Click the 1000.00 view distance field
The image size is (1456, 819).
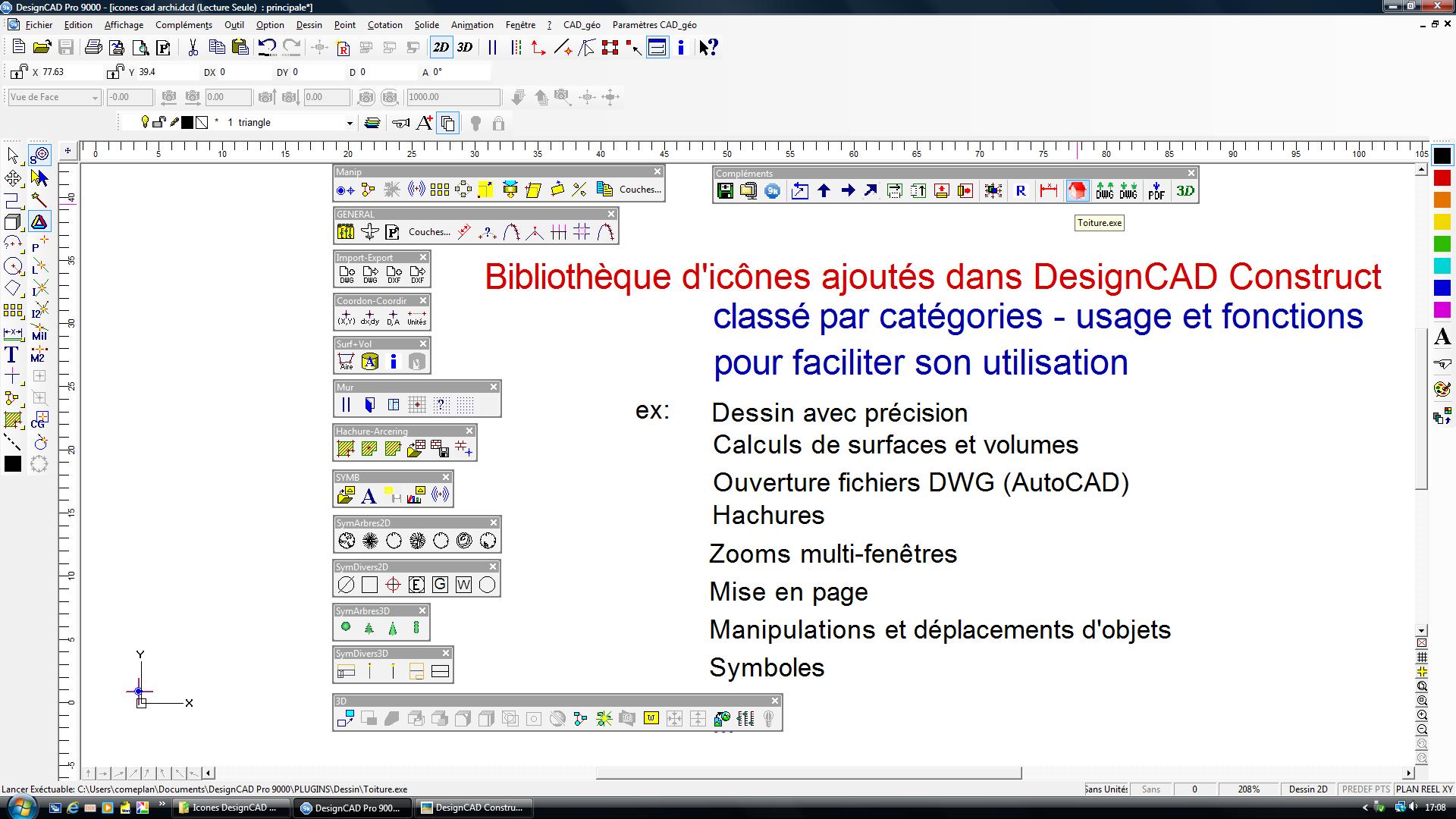point(453,97)
